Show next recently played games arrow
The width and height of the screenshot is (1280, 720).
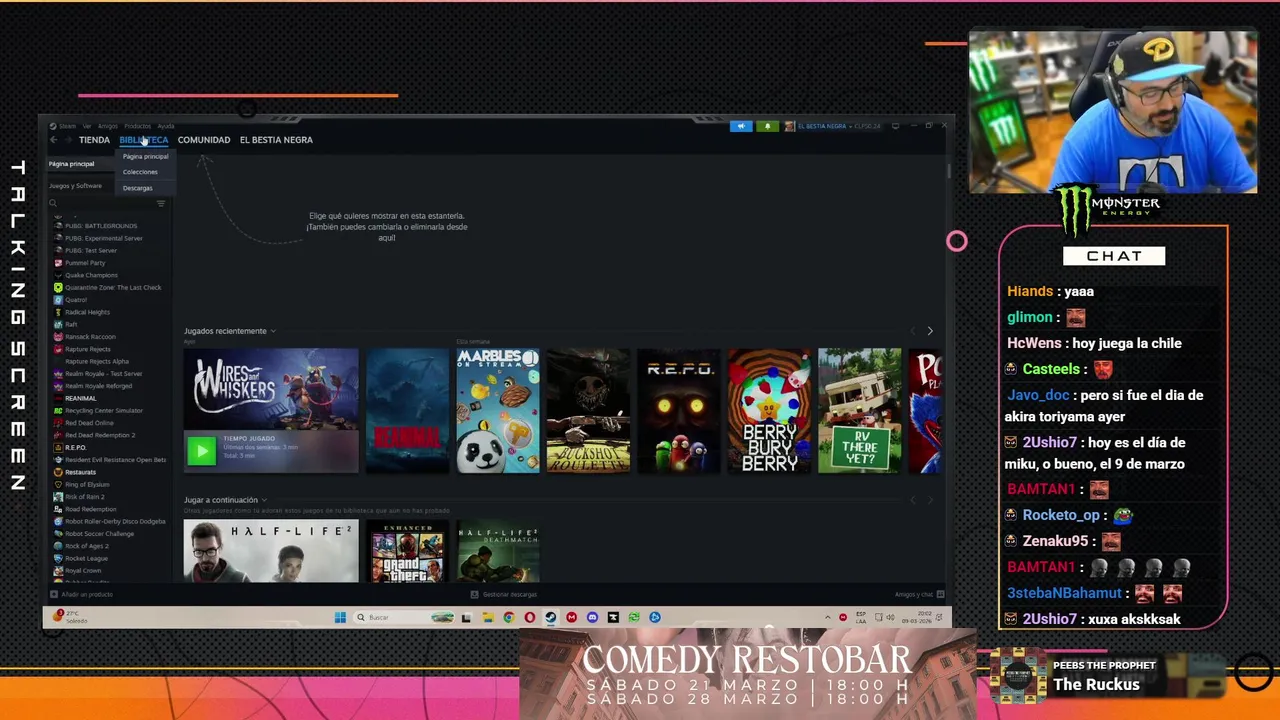(930, 331)
